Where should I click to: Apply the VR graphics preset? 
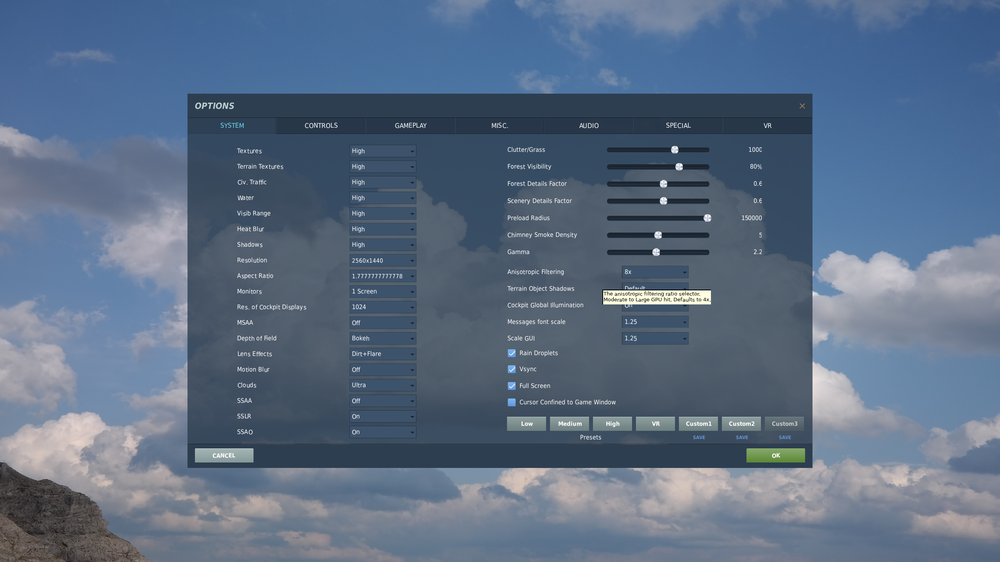coord(656,424)
